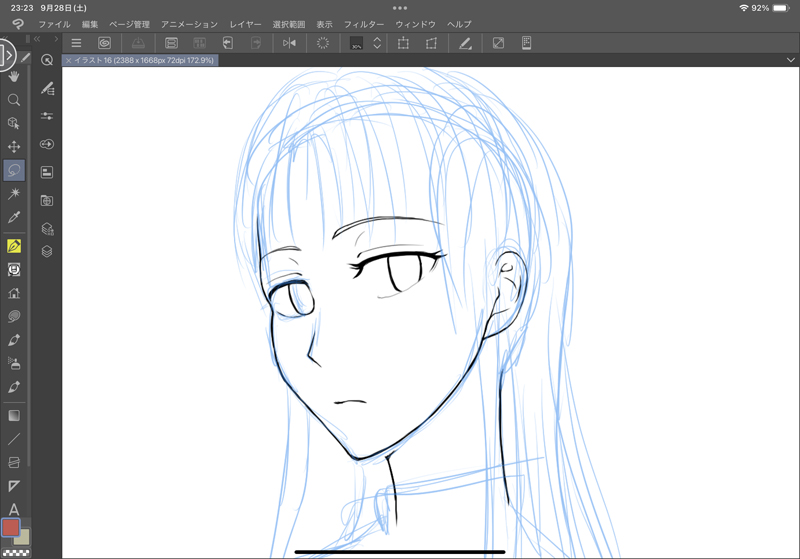This screenshot has width=800, height=559.
Task: Select the Text tool
Action: point(14,510)
